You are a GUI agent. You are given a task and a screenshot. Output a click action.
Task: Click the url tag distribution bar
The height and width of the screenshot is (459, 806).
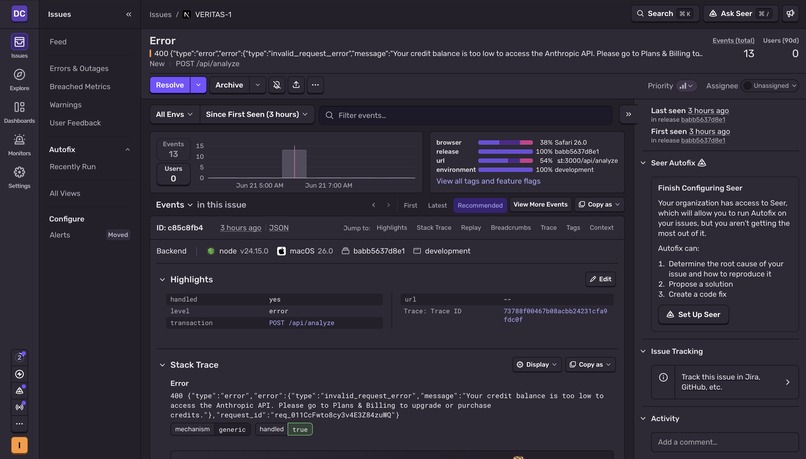coord(505,161)
